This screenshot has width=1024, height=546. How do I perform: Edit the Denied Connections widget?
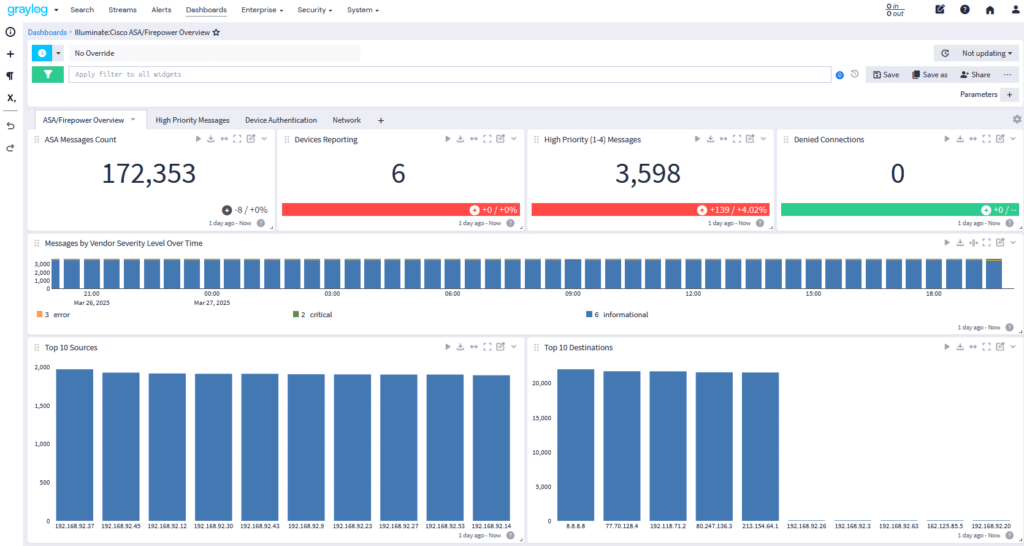point(999,139)
